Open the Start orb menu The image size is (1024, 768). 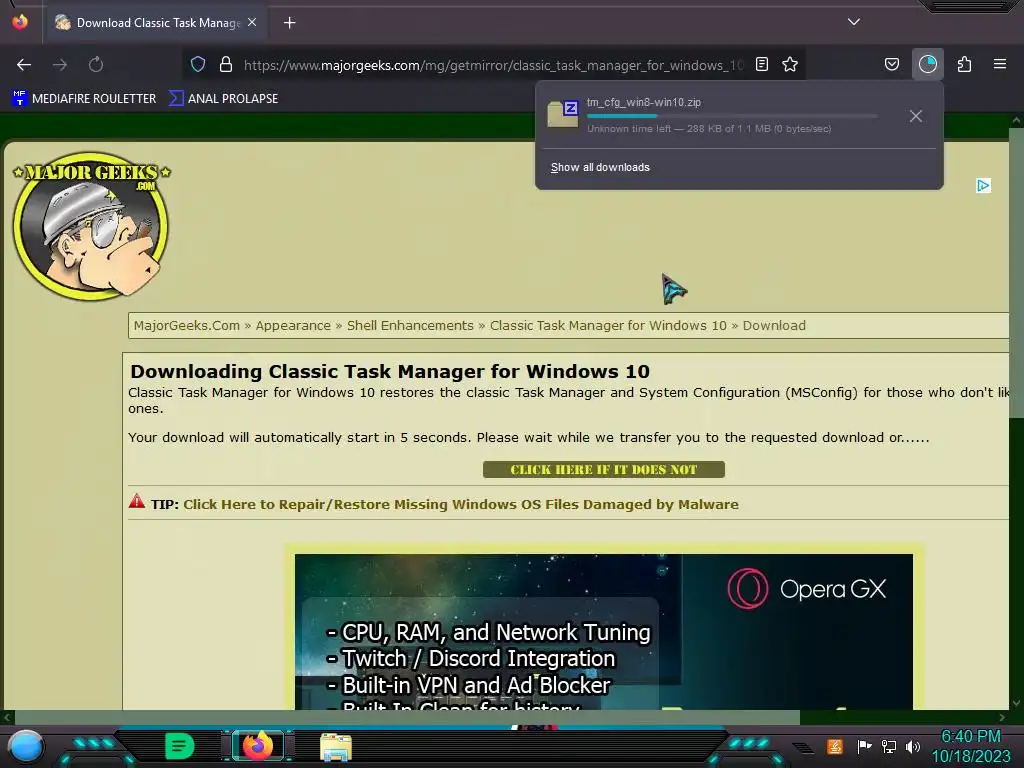[x=25, y=746]
